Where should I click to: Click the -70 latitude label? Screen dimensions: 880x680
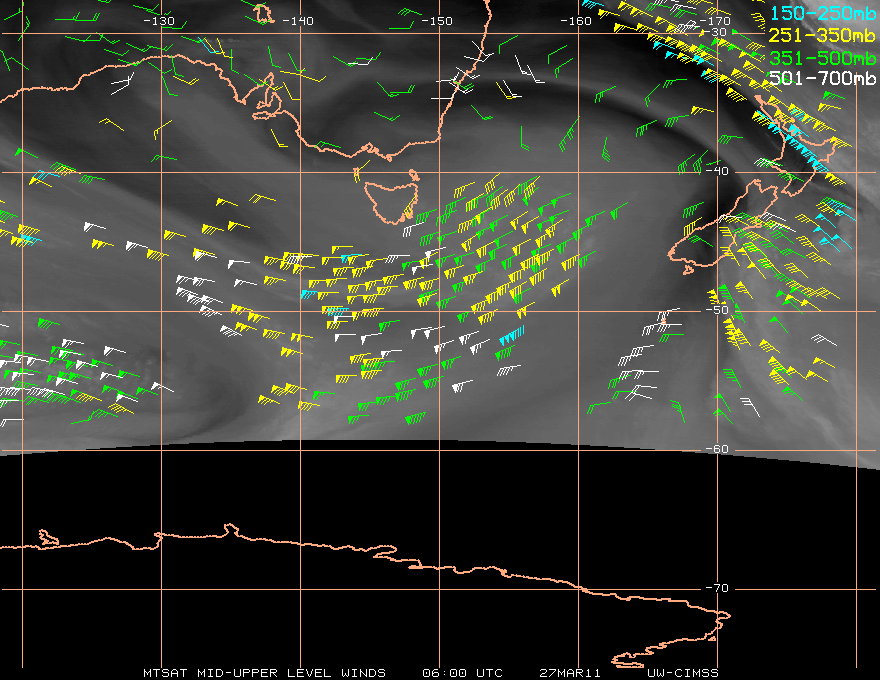715,588
